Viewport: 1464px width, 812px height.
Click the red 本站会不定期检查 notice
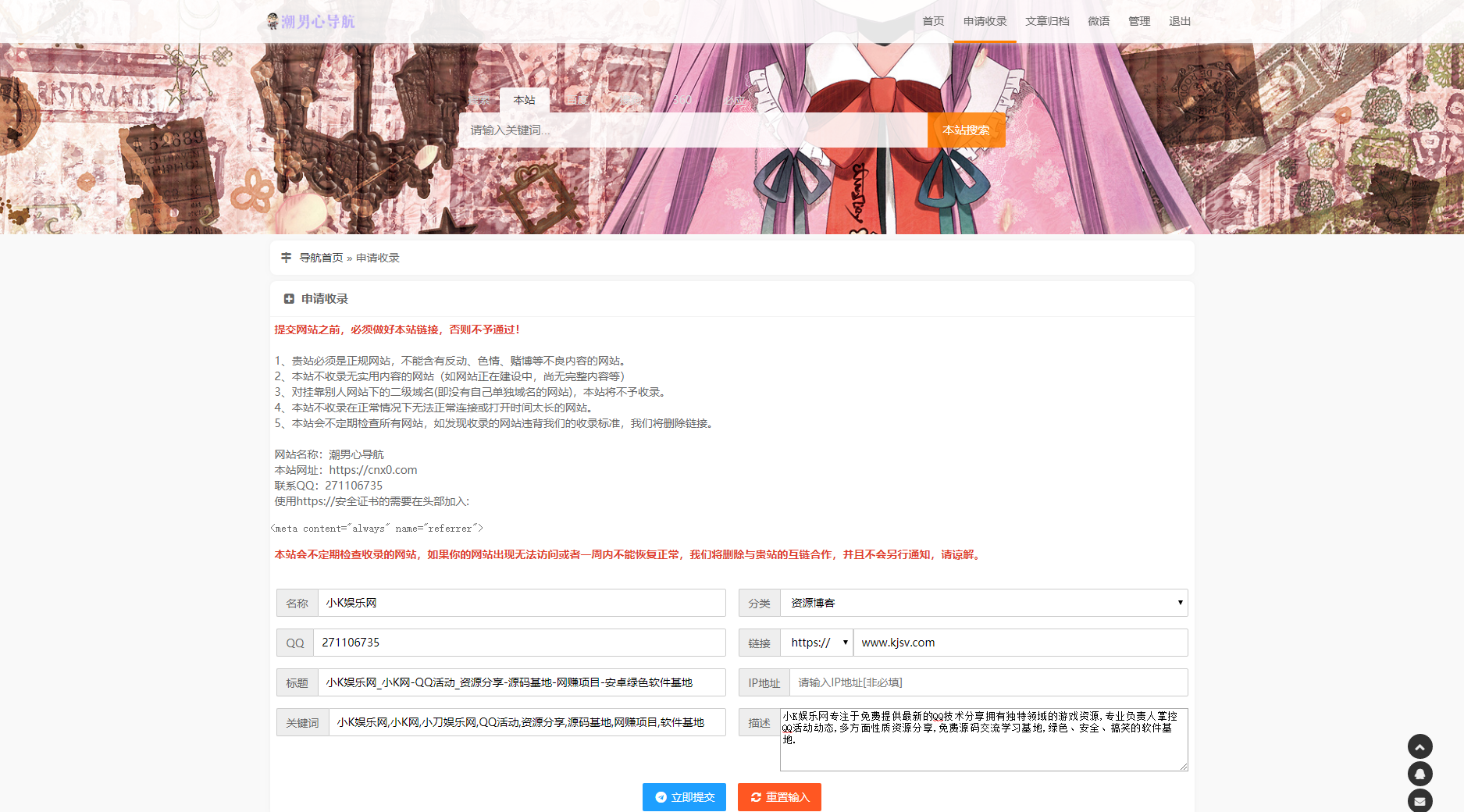629,554
